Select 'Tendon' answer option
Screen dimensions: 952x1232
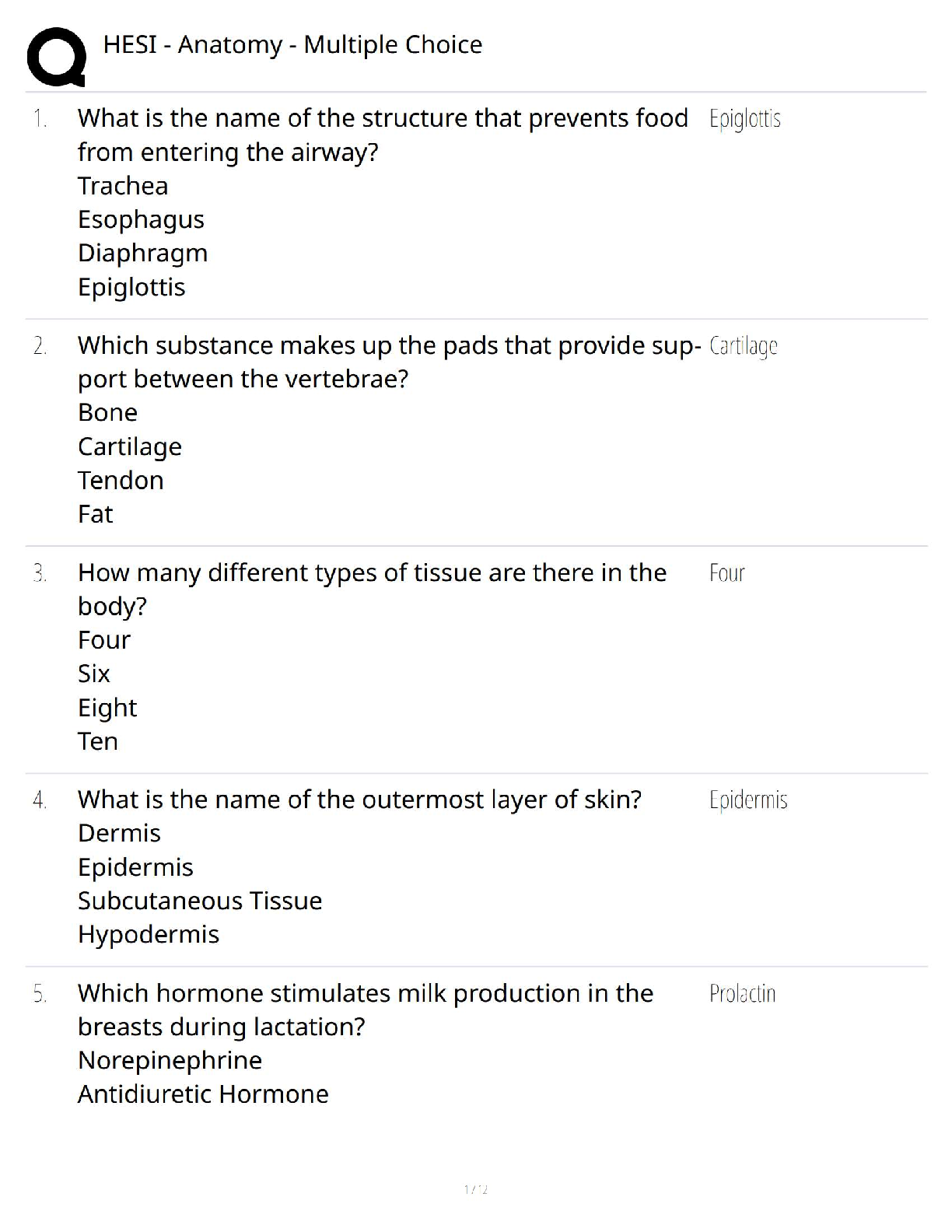pyautogui.click(x=121, y=480)
